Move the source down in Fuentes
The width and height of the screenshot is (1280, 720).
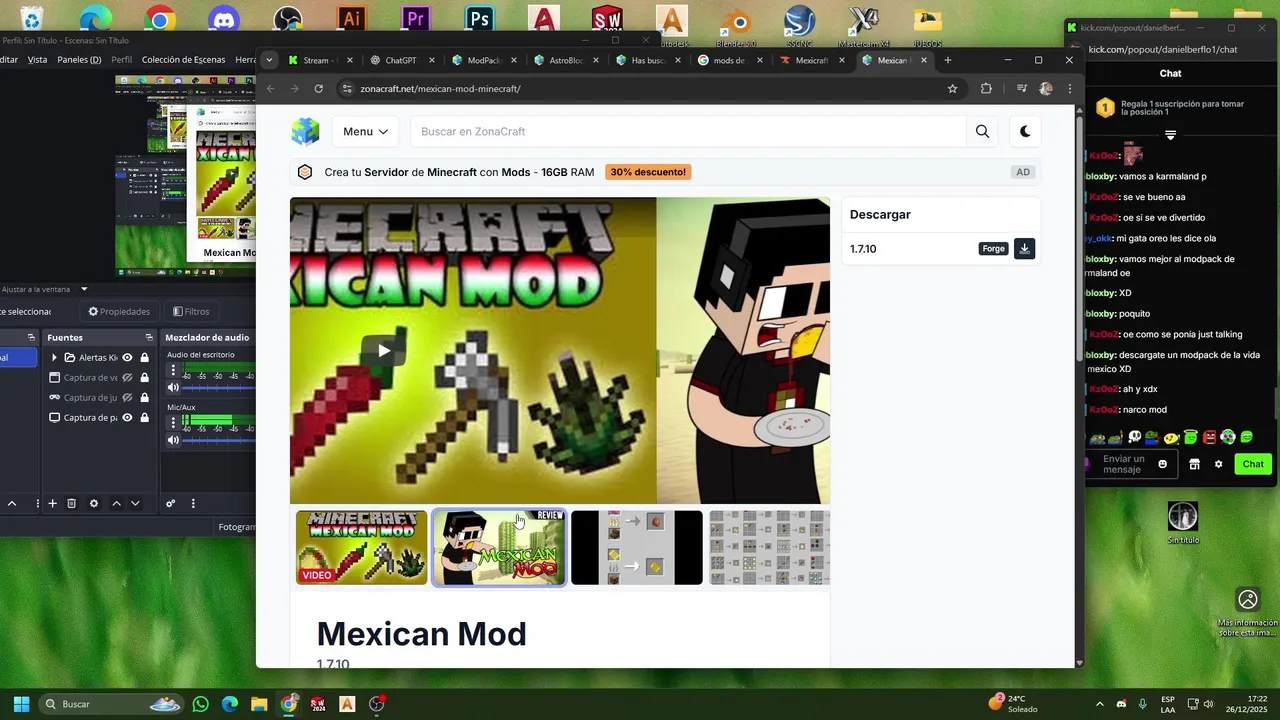pyautogui.click(x=135, y=503)
